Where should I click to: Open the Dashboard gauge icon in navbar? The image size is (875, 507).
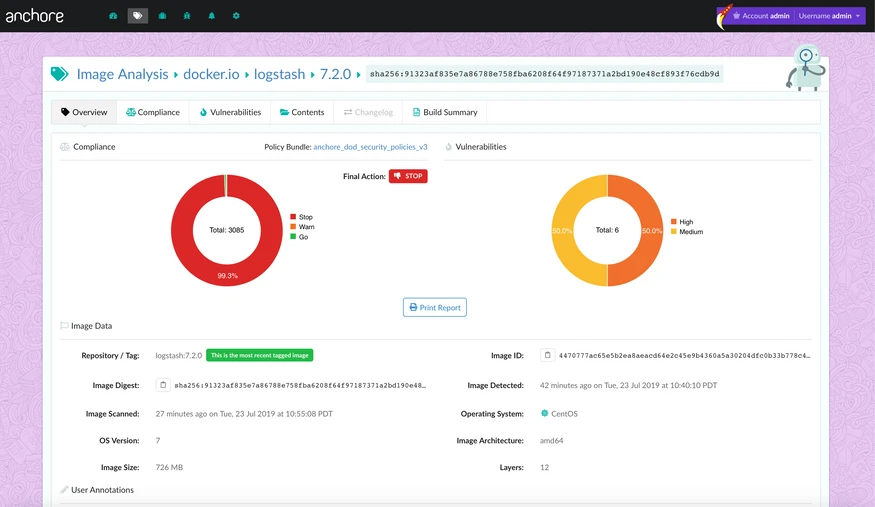pyautogui.click(x=113, y=16)
